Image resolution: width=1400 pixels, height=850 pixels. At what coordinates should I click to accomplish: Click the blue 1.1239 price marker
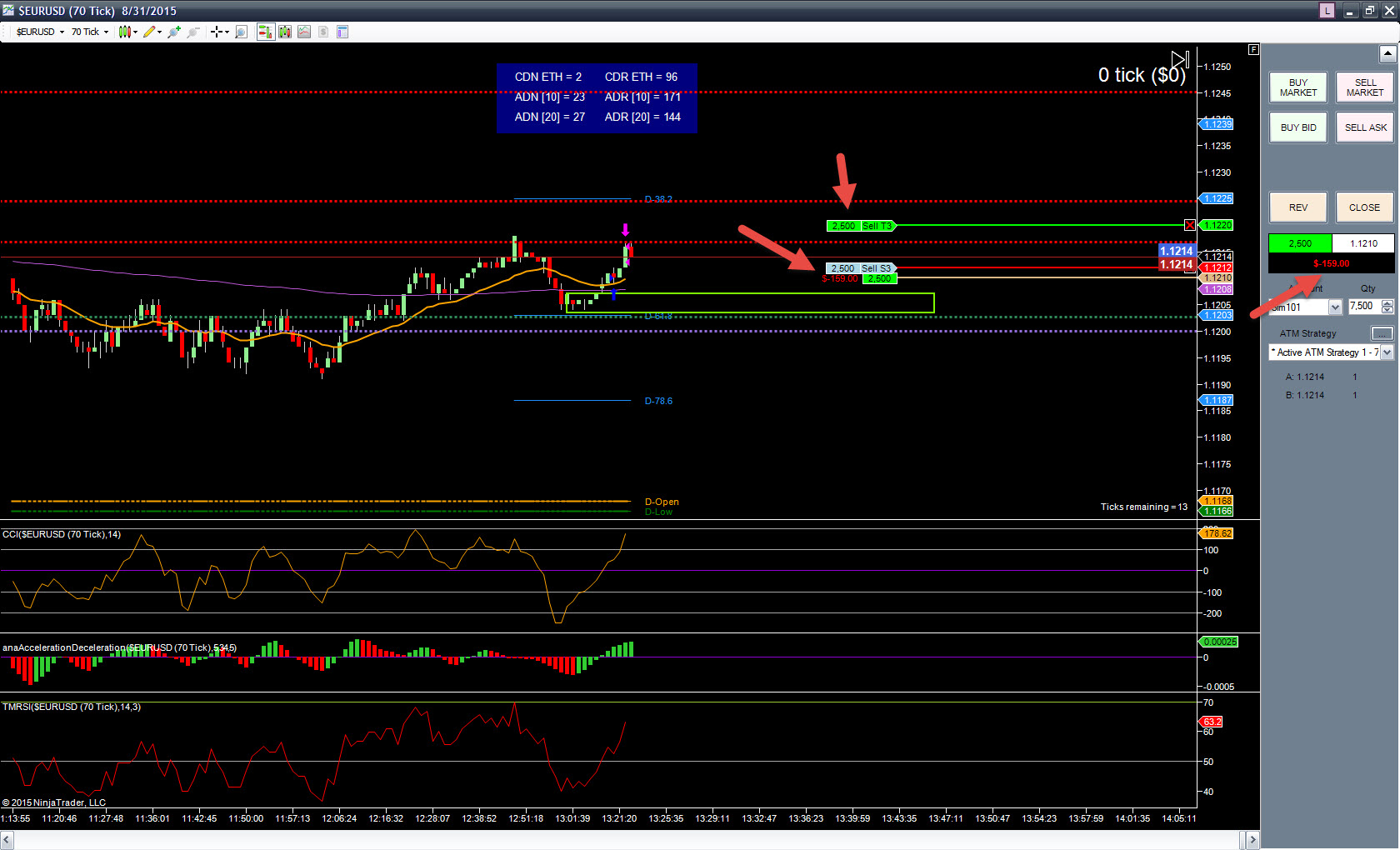click(x=1216, y=124)
